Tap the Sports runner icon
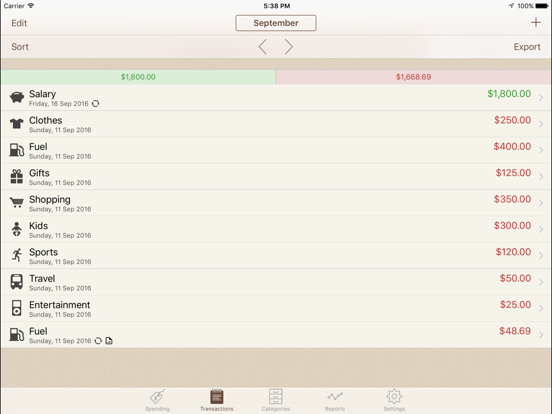The image size is (552, 414). coord(17,255)
